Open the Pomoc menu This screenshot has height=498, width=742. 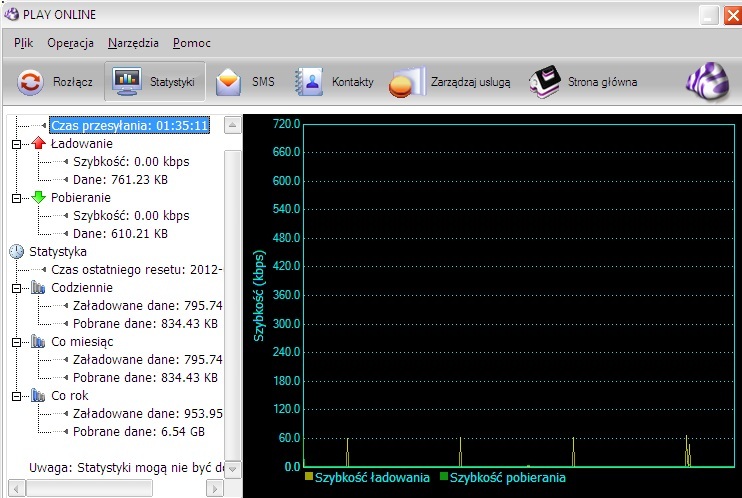coord(192,43)
